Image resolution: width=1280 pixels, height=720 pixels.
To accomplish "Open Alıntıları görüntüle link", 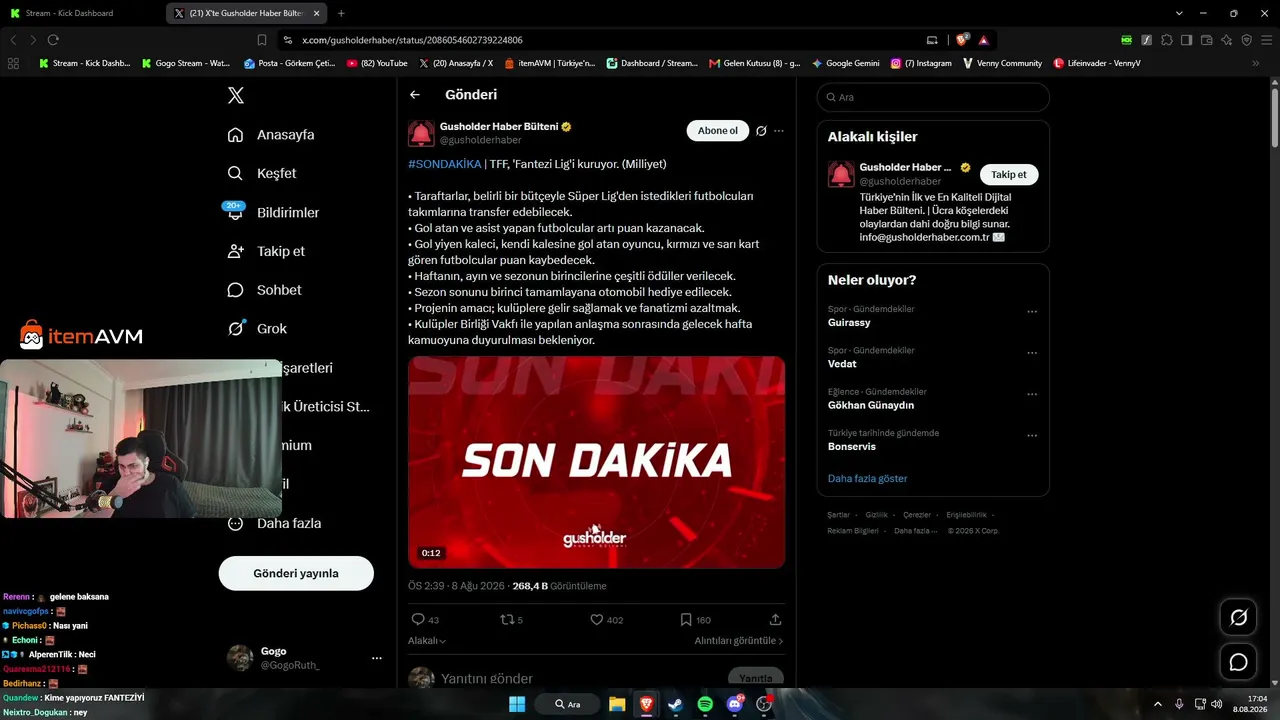I will 739,641.
